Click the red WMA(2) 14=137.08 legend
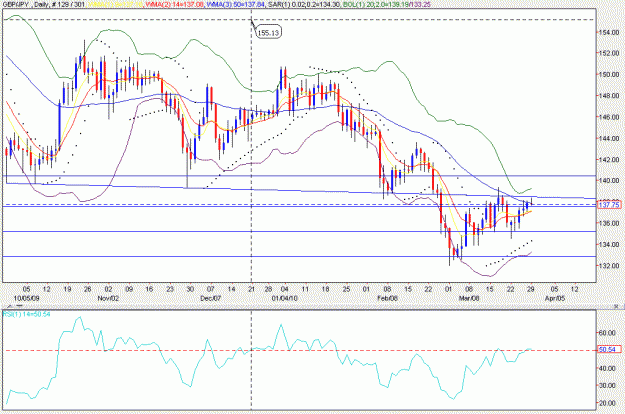 174,5
